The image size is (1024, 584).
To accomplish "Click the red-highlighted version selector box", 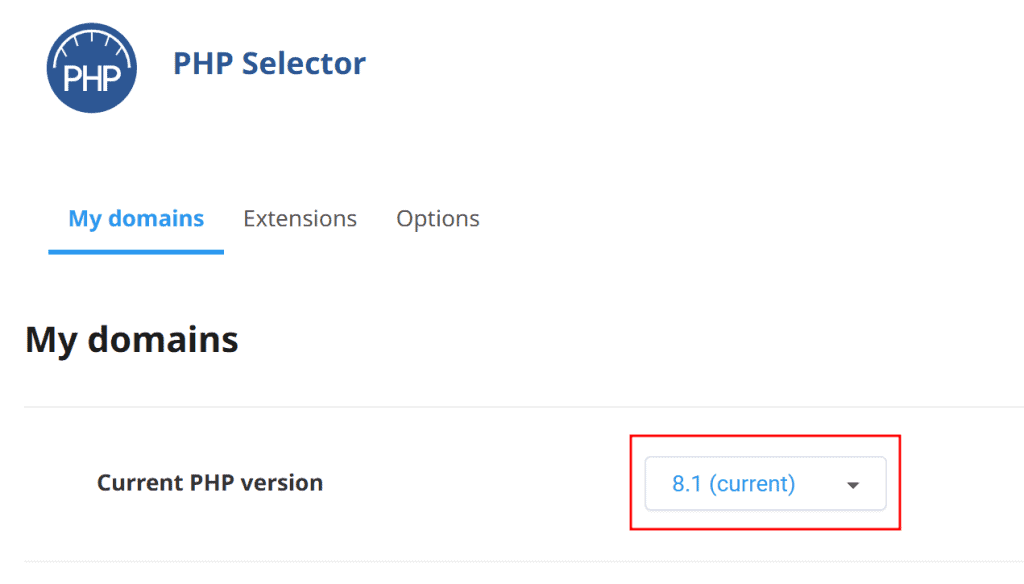I will [765, 483].
